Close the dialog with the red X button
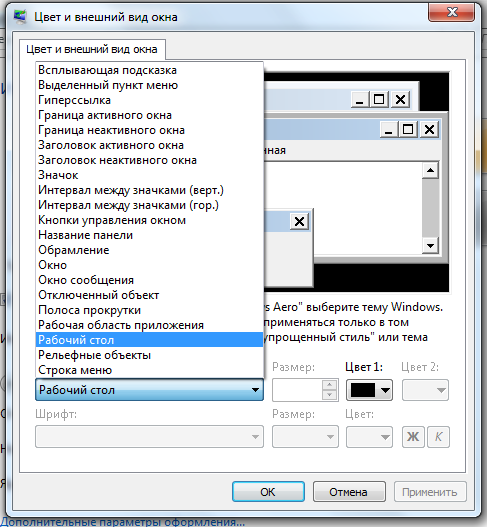Screen dimensions: 487x527 pyautogui.click(x=452, y=12)
